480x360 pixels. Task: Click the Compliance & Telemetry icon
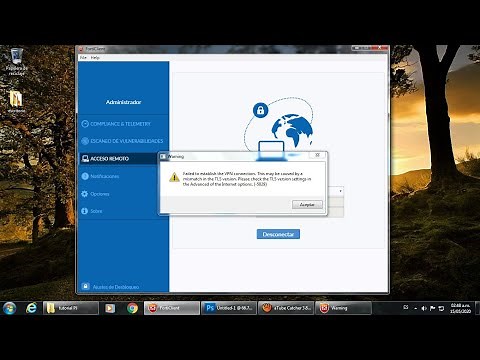85,124
